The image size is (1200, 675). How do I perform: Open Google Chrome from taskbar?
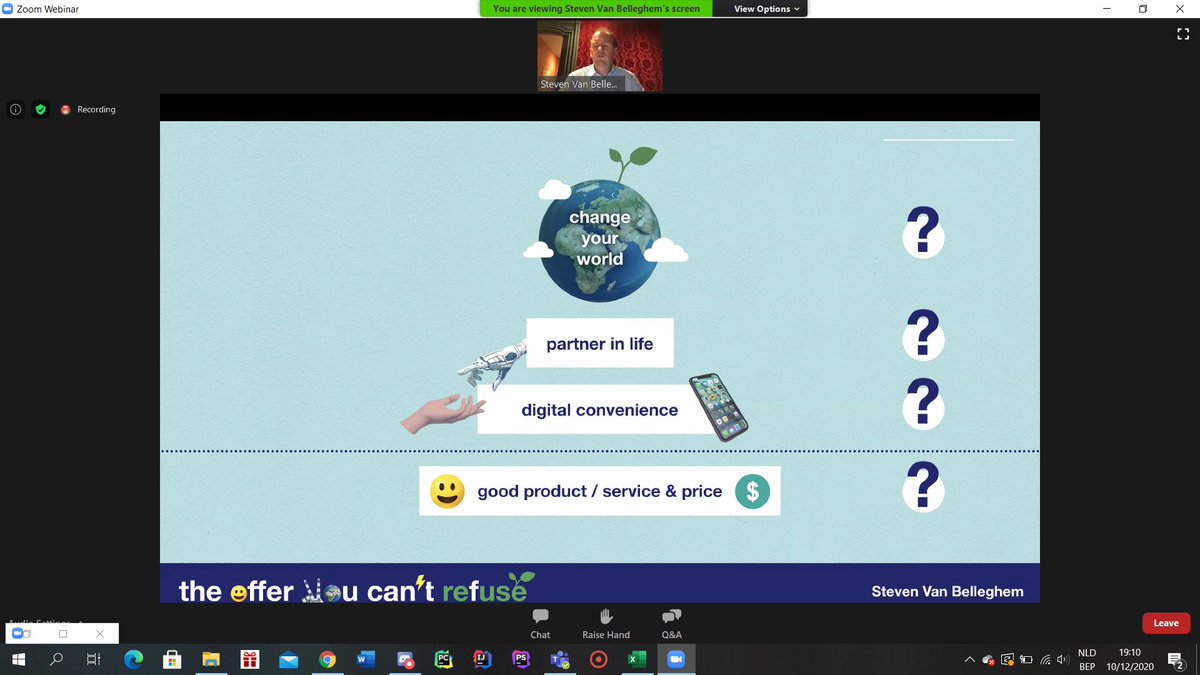click(x=327, y=659)
